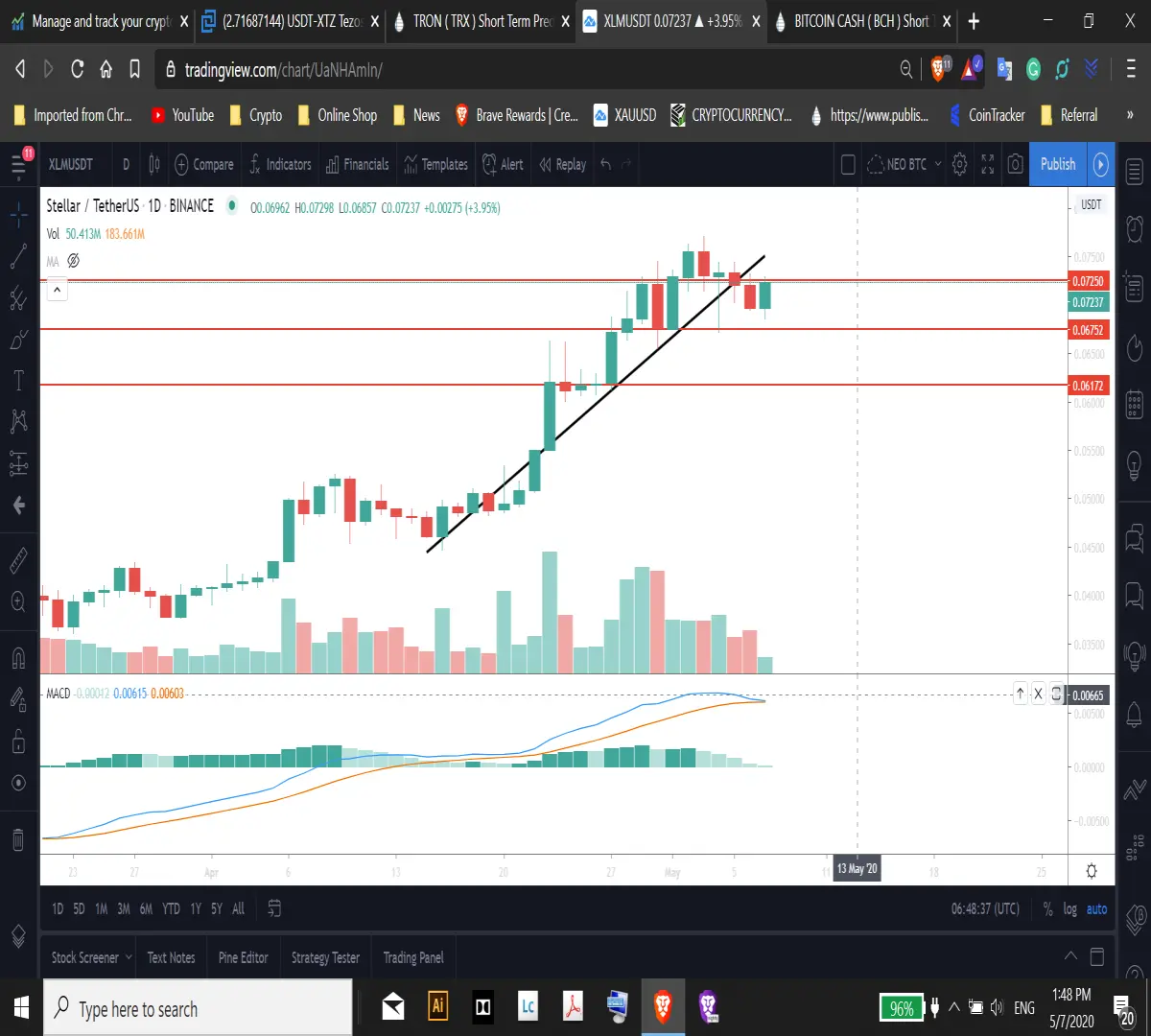Toggle logarithmic scale 'log'
Image resolution: width=1151 pixels, height=1036 pixels.
(x=1070, y=908)
